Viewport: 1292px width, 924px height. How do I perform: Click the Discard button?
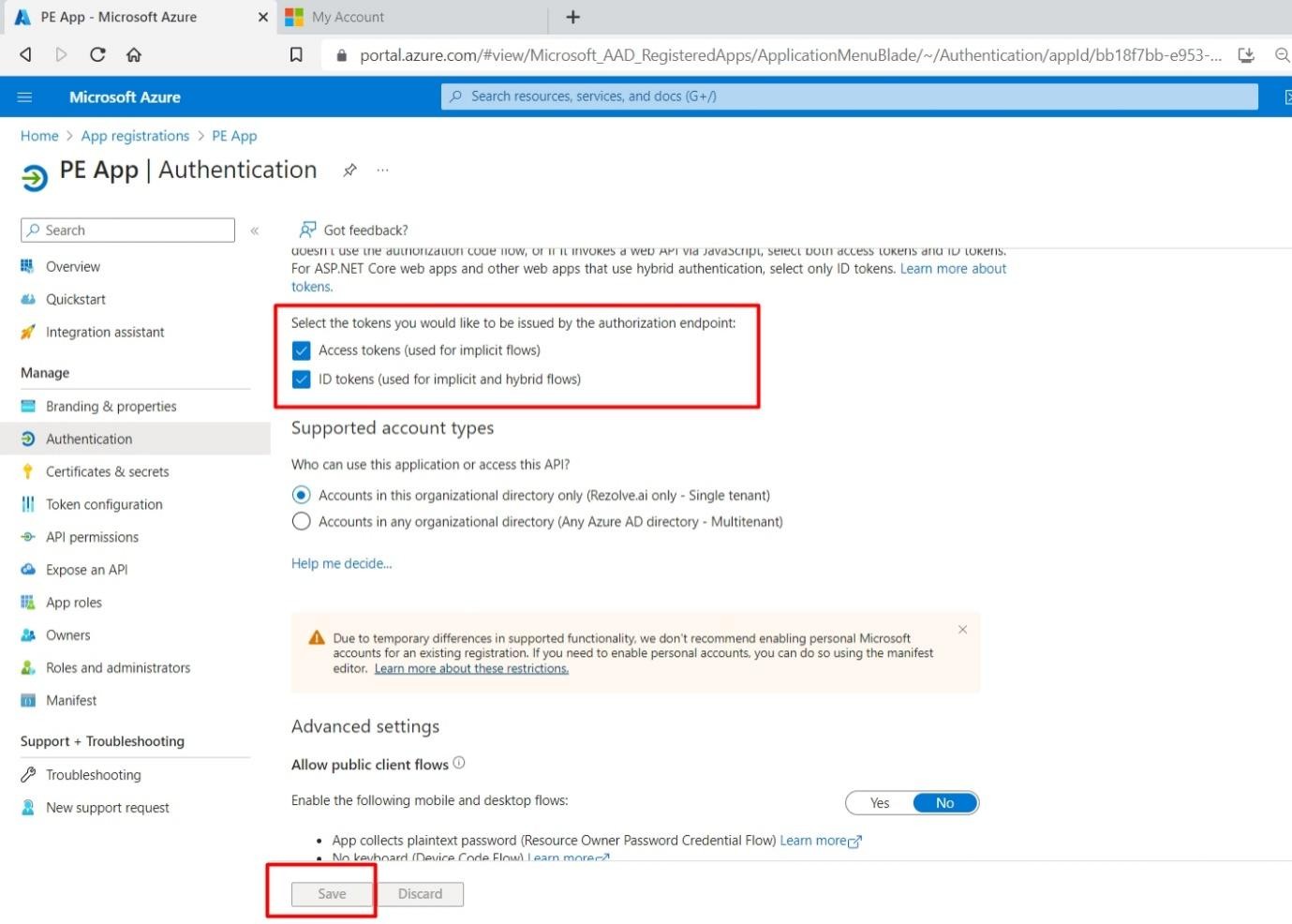point(420,894)
